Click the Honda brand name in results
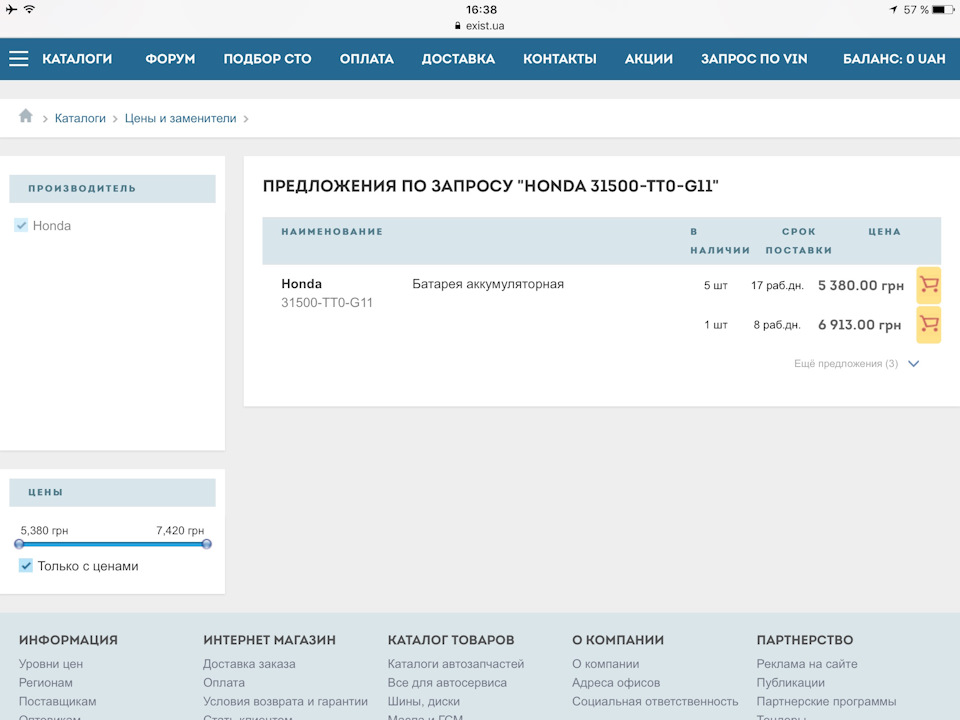This screenshot has width=960, height=720. (301, 283)
